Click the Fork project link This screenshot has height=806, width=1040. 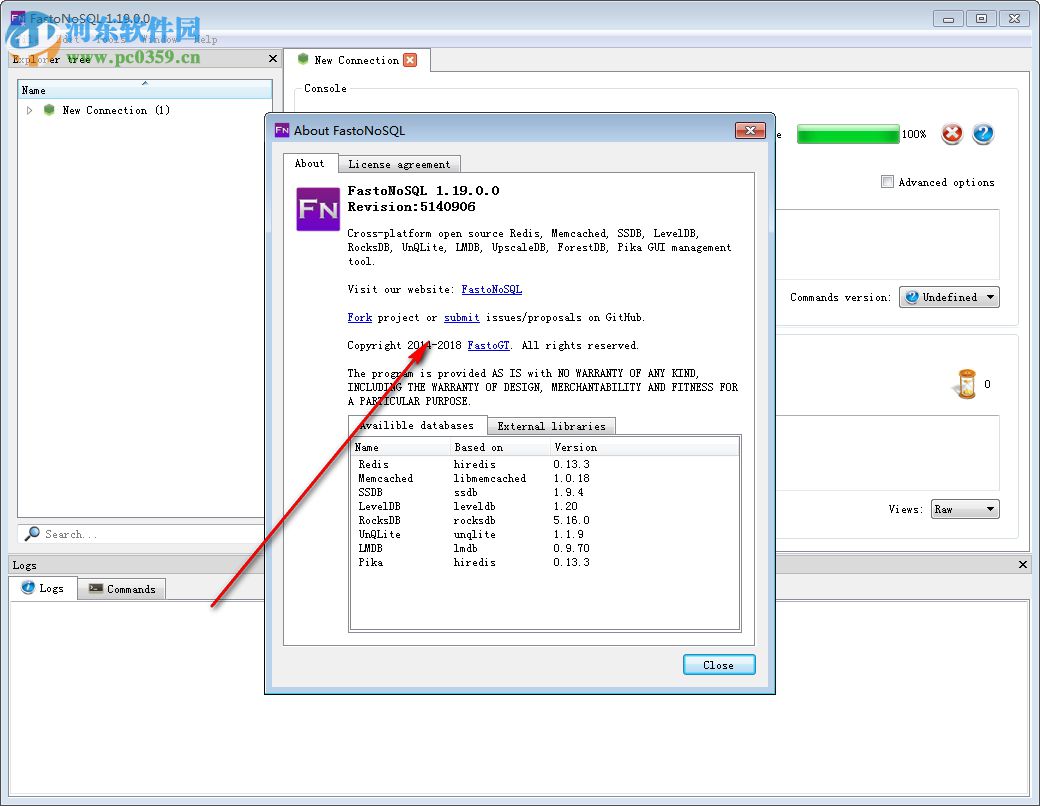(359, 317)
